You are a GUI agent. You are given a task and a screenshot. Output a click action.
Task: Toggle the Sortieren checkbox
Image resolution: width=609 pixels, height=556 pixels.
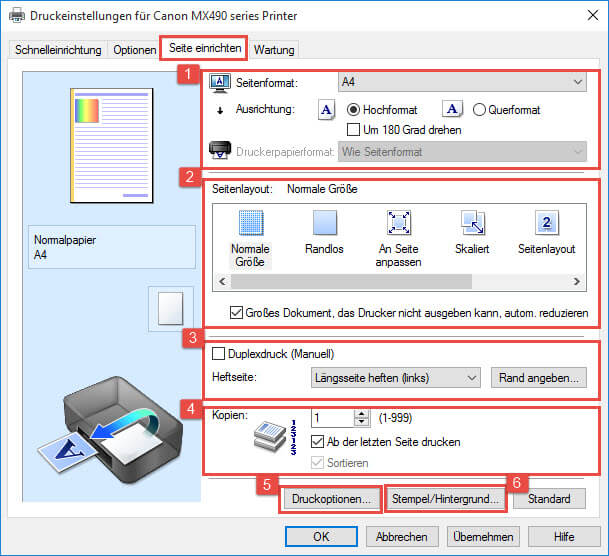tap(317, 462)
